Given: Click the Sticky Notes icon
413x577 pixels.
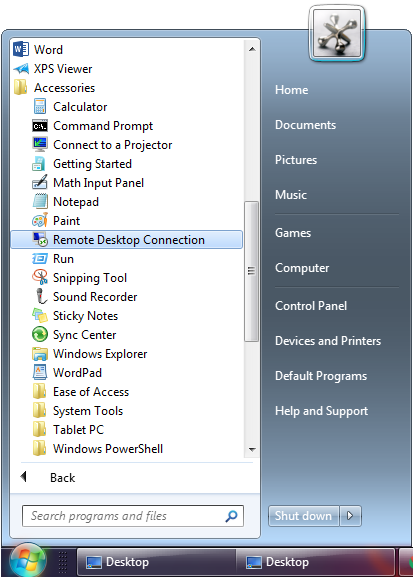Looking at the screenshot, I should (x=40, y=315).
